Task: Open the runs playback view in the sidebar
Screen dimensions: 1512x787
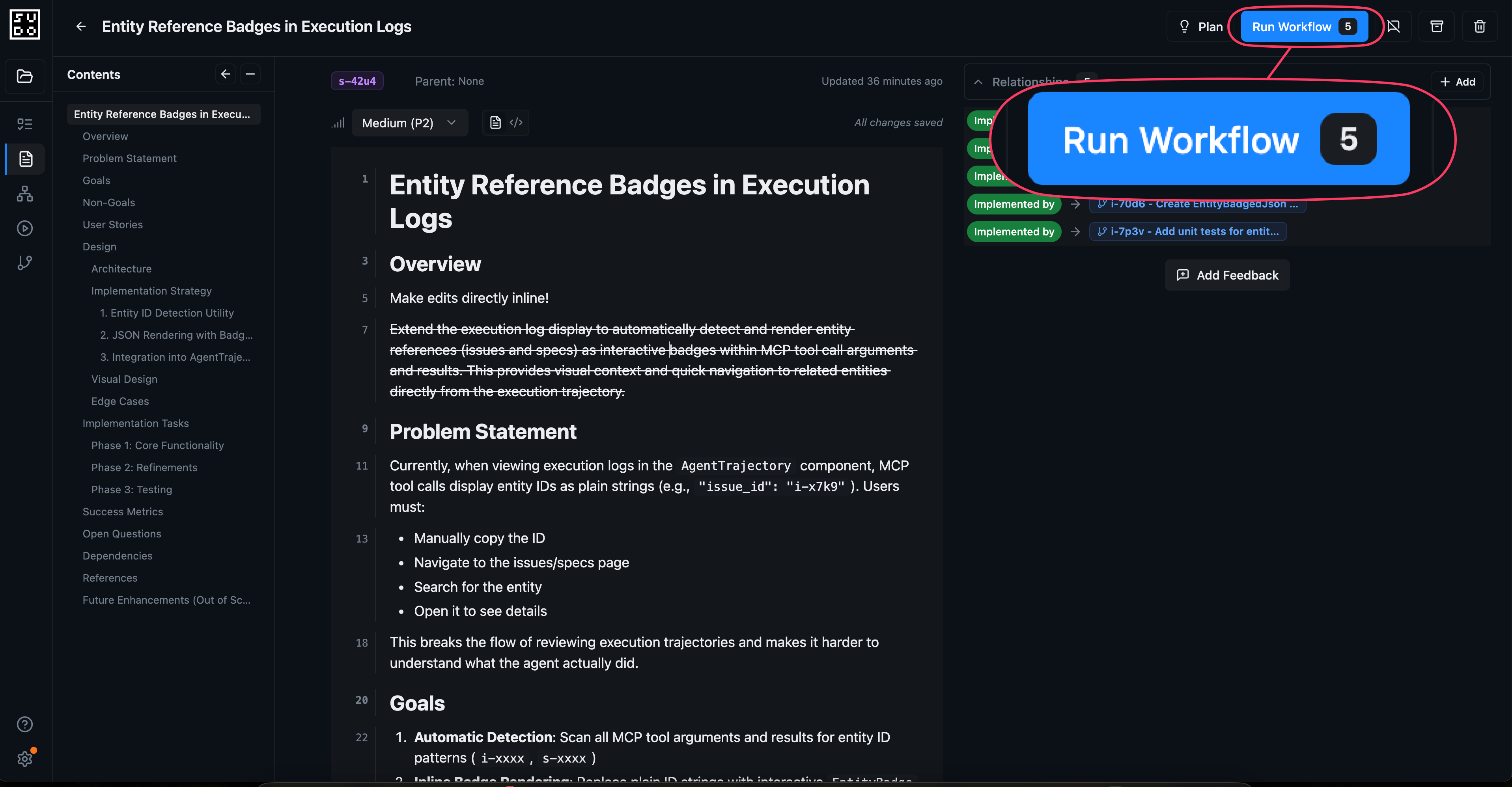Action: pos(25,228)
